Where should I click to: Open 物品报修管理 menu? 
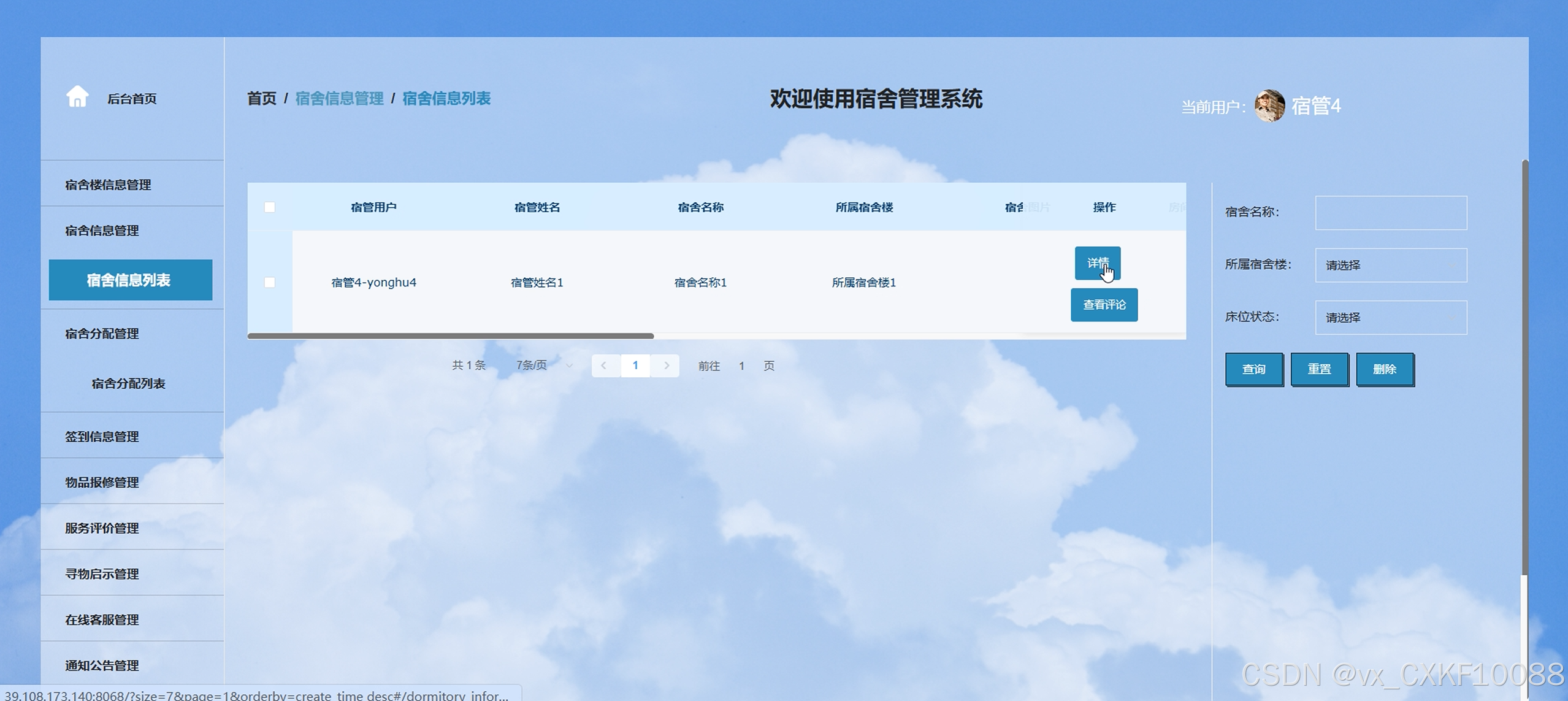coord(102,483)
